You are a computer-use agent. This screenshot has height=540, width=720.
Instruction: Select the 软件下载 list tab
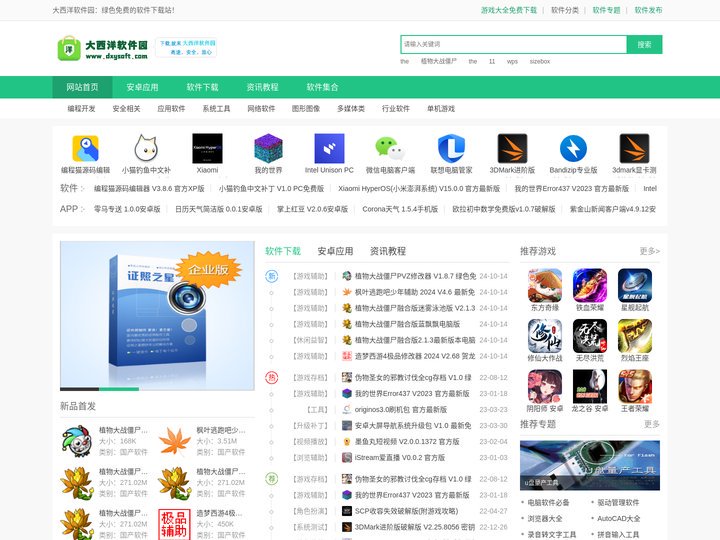click(x=283, y=251)
